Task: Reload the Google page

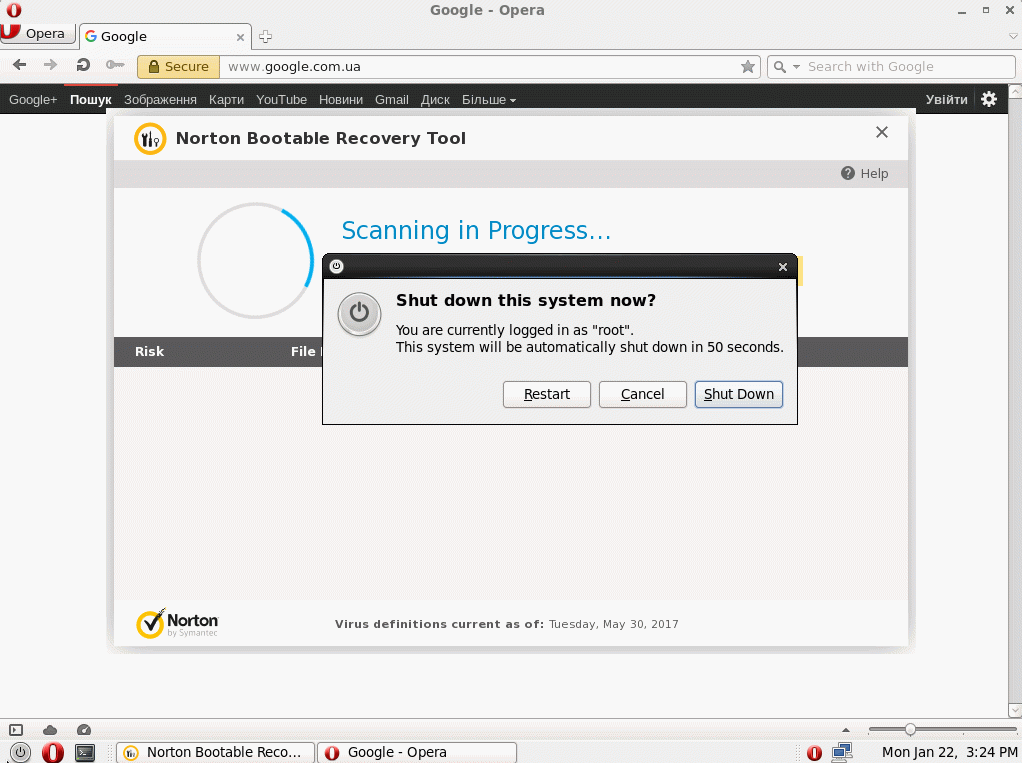Action: (83, 65)
